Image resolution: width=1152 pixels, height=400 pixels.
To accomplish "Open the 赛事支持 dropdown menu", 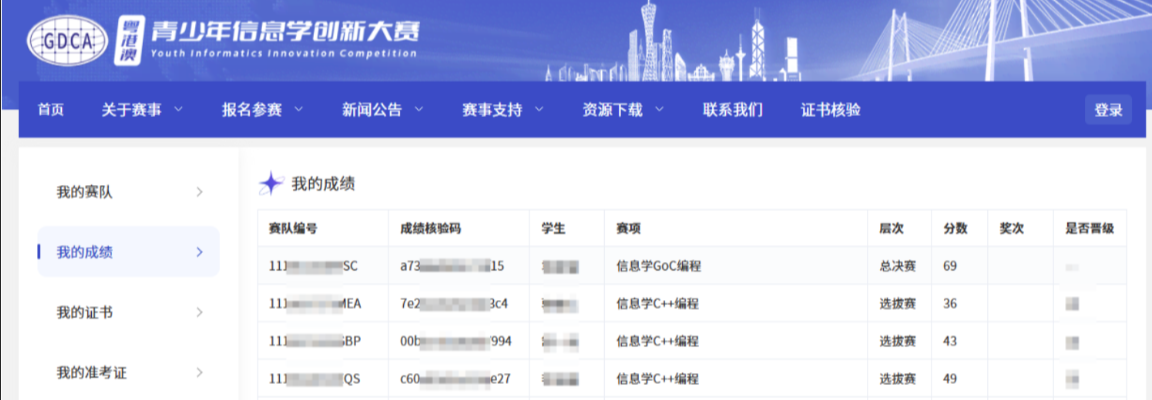I will (x=503, y=110).
